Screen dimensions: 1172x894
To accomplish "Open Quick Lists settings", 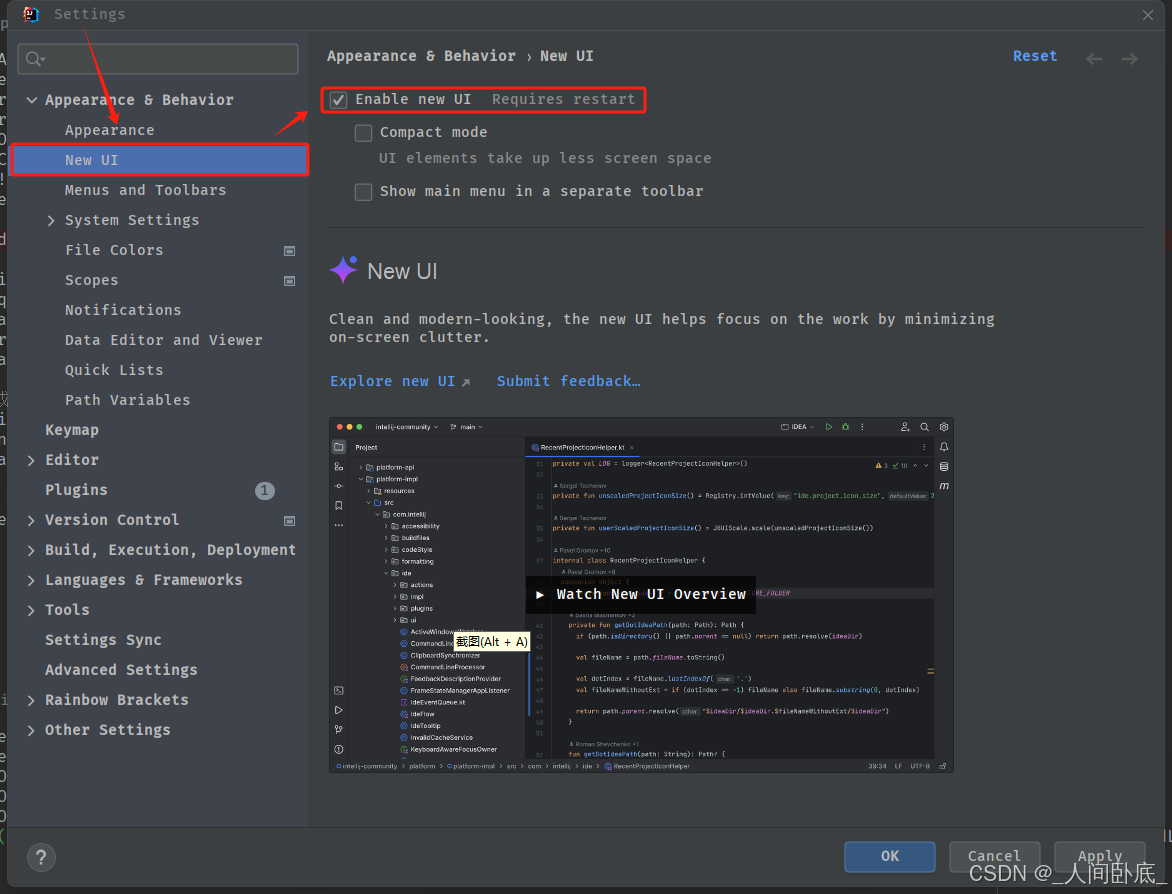I will [114, 370].
